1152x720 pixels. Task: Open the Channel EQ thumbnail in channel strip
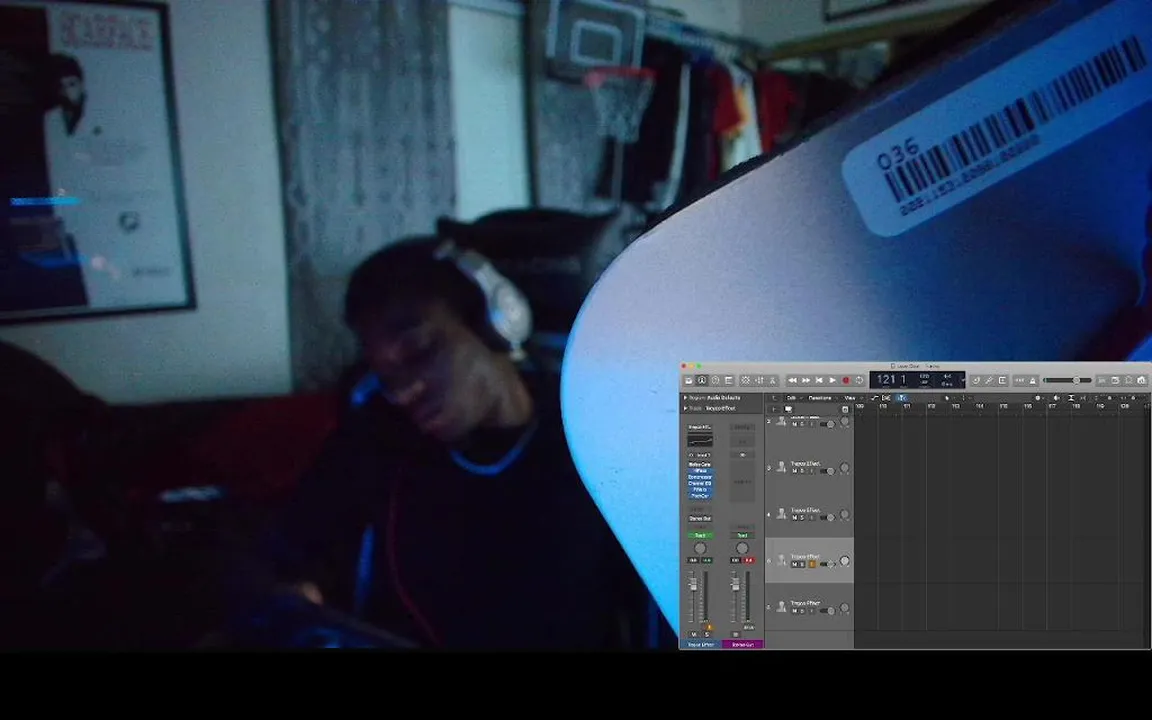pos(700,441)
